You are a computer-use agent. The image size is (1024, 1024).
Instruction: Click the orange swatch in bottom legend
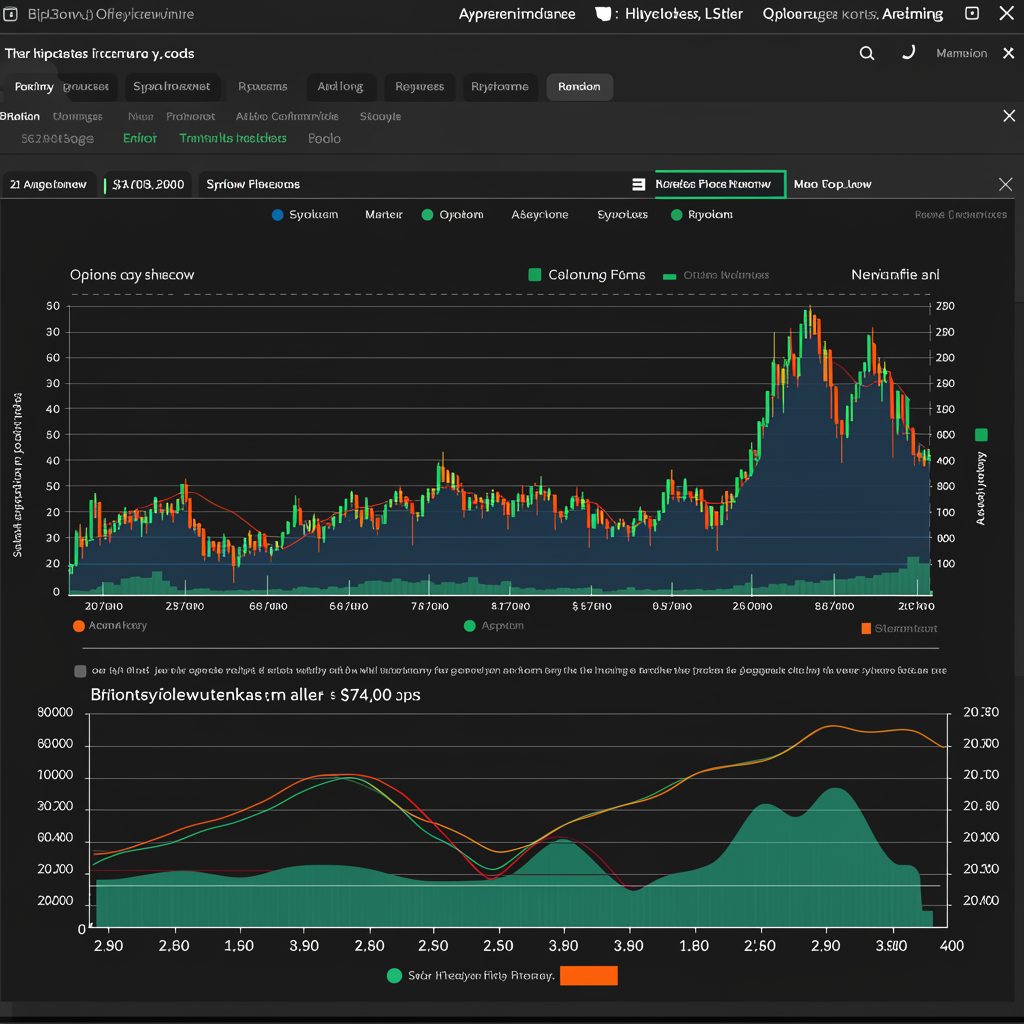[588, 975]
